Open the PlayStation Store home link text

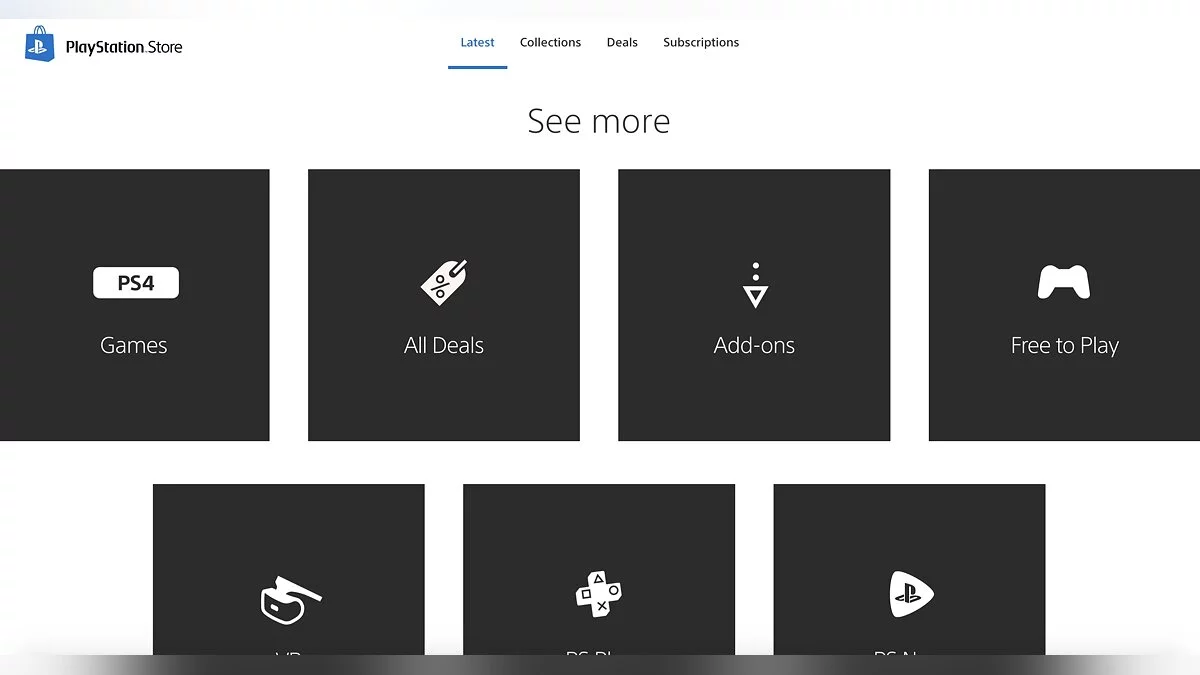(124, 47)
